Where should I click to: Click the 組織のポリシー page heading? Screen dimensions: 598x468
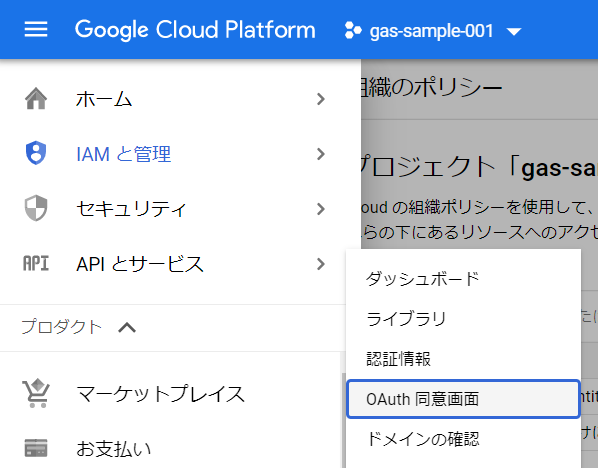pyautogui.click(x=431, y=88)
